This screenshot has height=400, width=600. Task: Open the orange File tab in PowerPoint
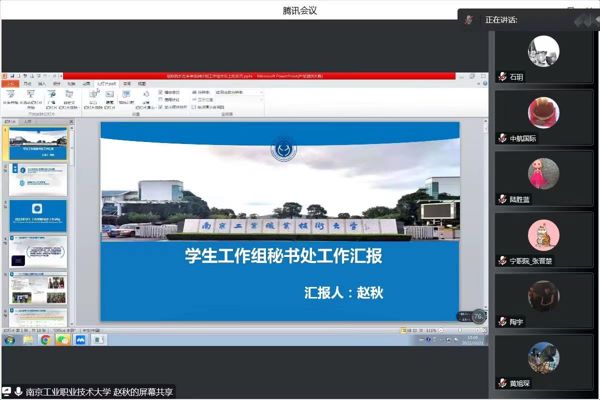pos(9,80)
